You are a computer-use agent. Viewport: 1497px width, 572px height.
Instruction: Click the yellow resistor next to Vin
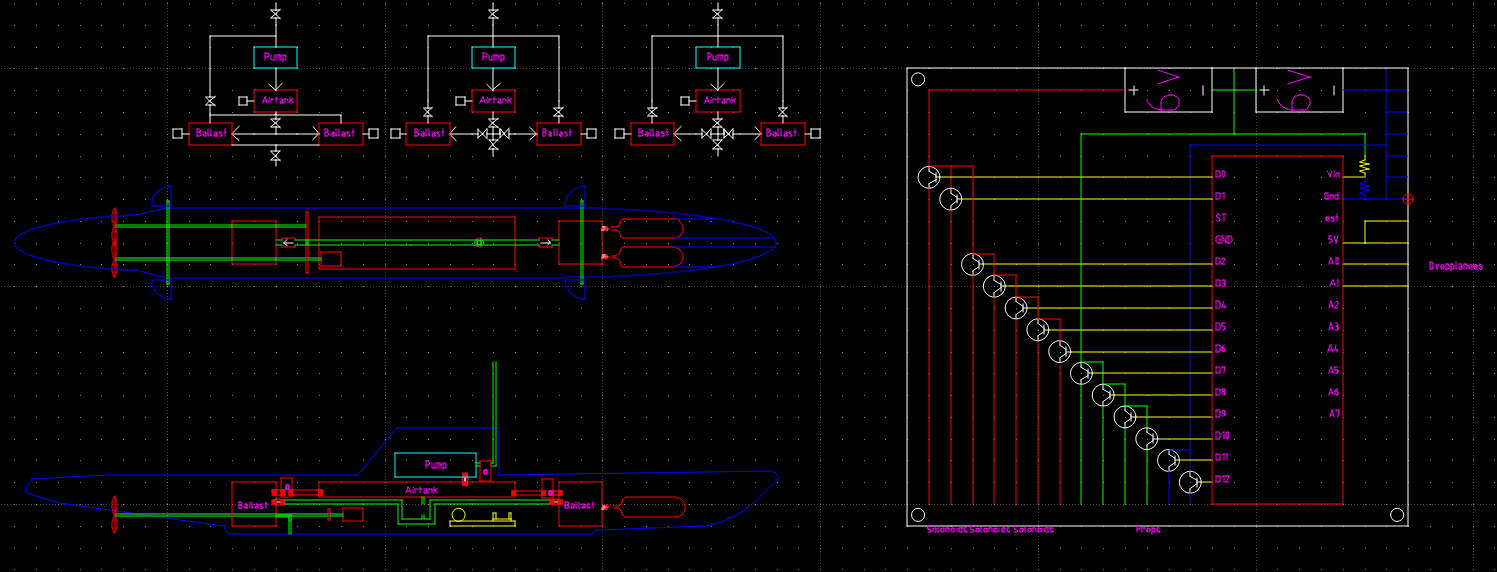1362,165
